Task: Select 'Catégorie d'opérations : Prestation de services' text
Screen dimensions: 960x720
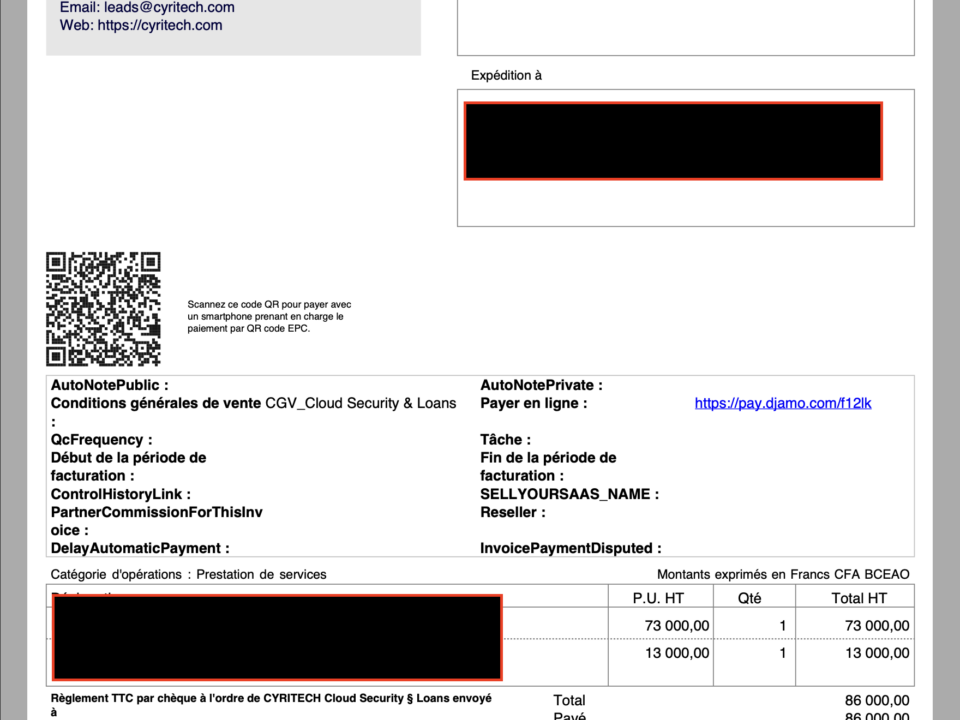Action: tap(189, 574)
